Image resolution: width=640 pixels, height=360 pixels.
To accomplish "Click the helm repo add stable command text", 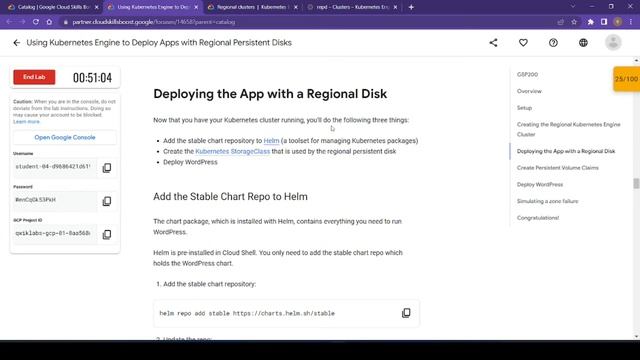I will pos(247,313).
